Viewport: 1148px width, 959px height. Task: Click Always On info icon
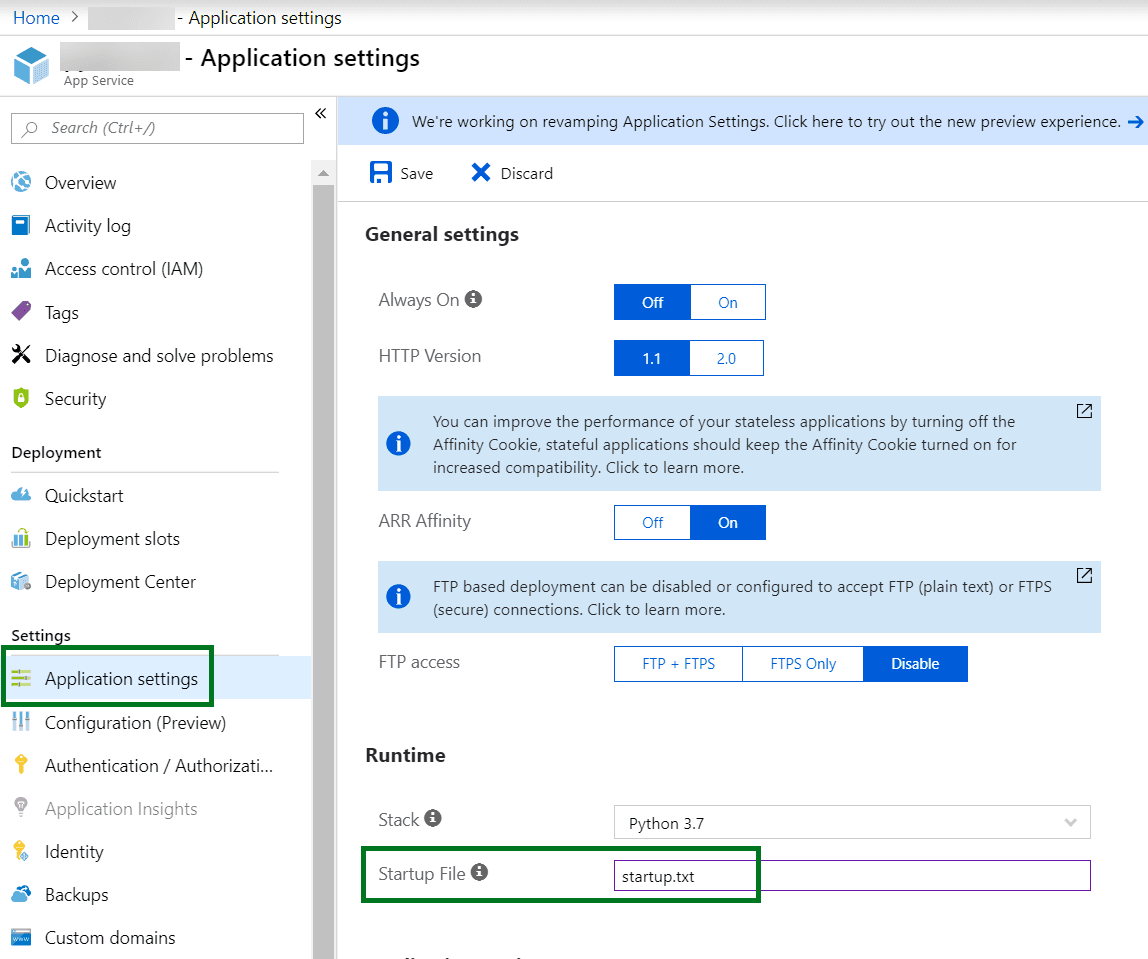474,299
